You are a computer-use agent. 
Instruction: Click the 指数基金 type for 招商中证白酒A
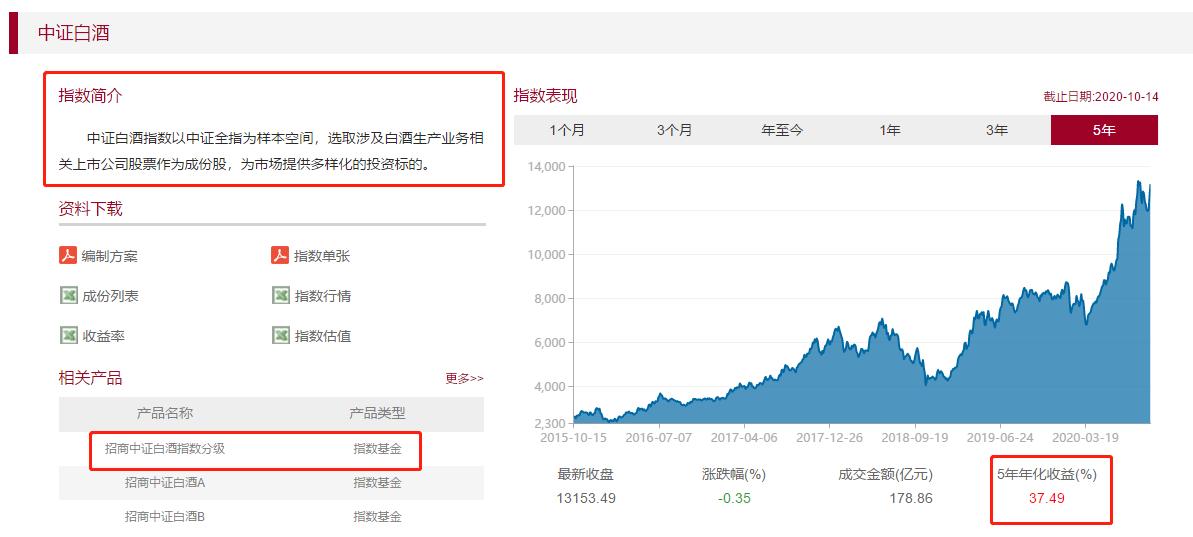(377, 482)
